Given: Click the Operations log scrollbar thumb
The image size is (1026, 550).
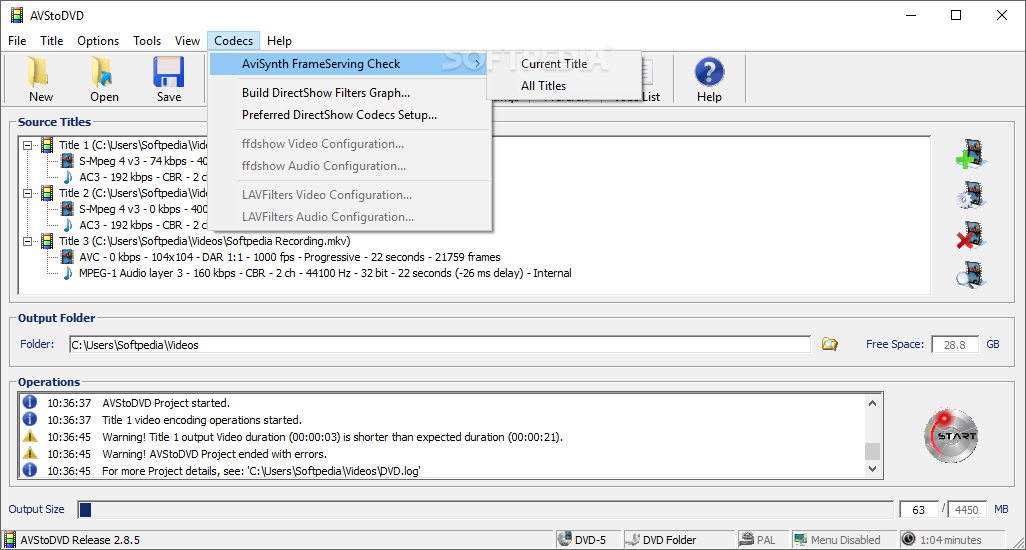Looking at the screenshot, I should point(872,451).
